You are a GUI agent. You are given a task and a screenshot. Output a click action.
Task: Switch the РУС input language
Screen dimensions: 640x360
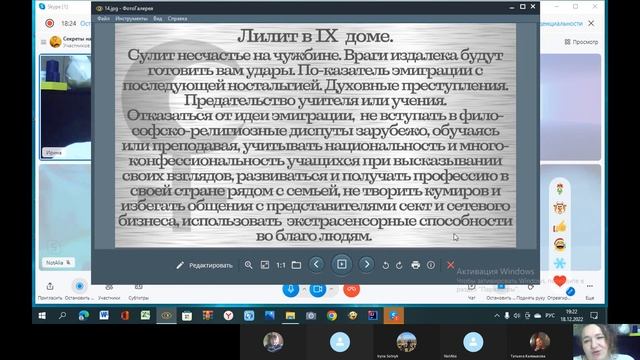click(550, 316)
